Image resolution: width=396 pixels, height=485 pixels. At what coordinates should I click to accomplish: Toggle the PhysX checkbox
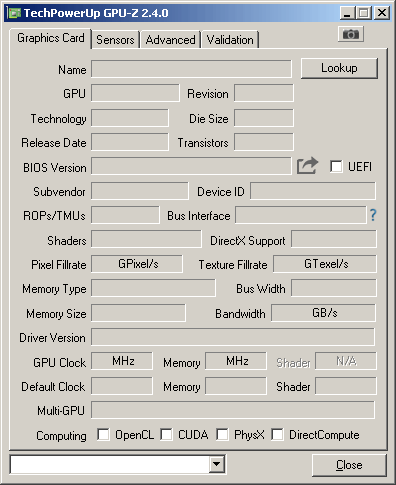[222, 435]
